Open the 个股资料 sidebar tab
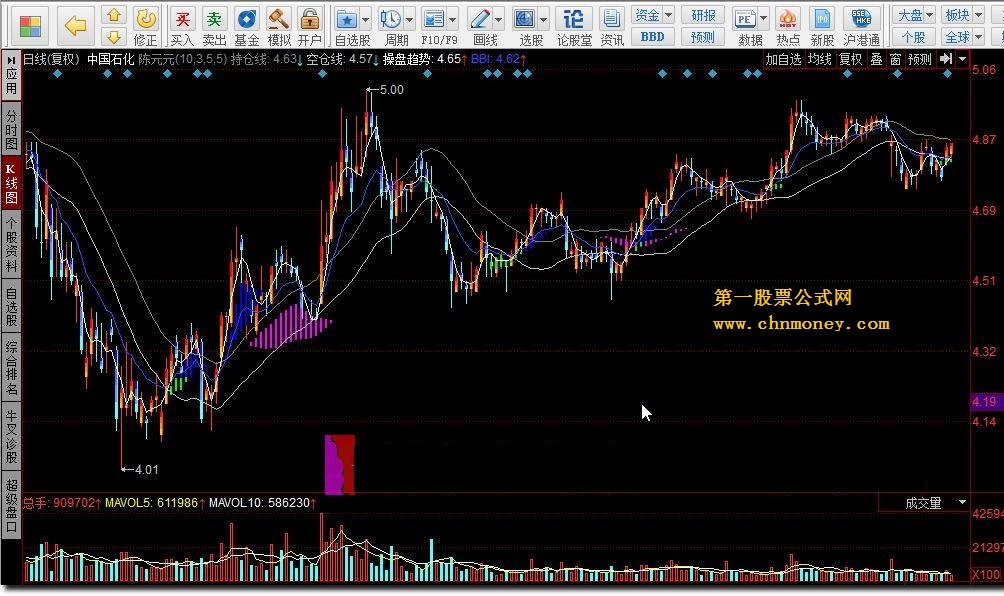Viewport: 1004px width, 596px height. tap(12, 244)
